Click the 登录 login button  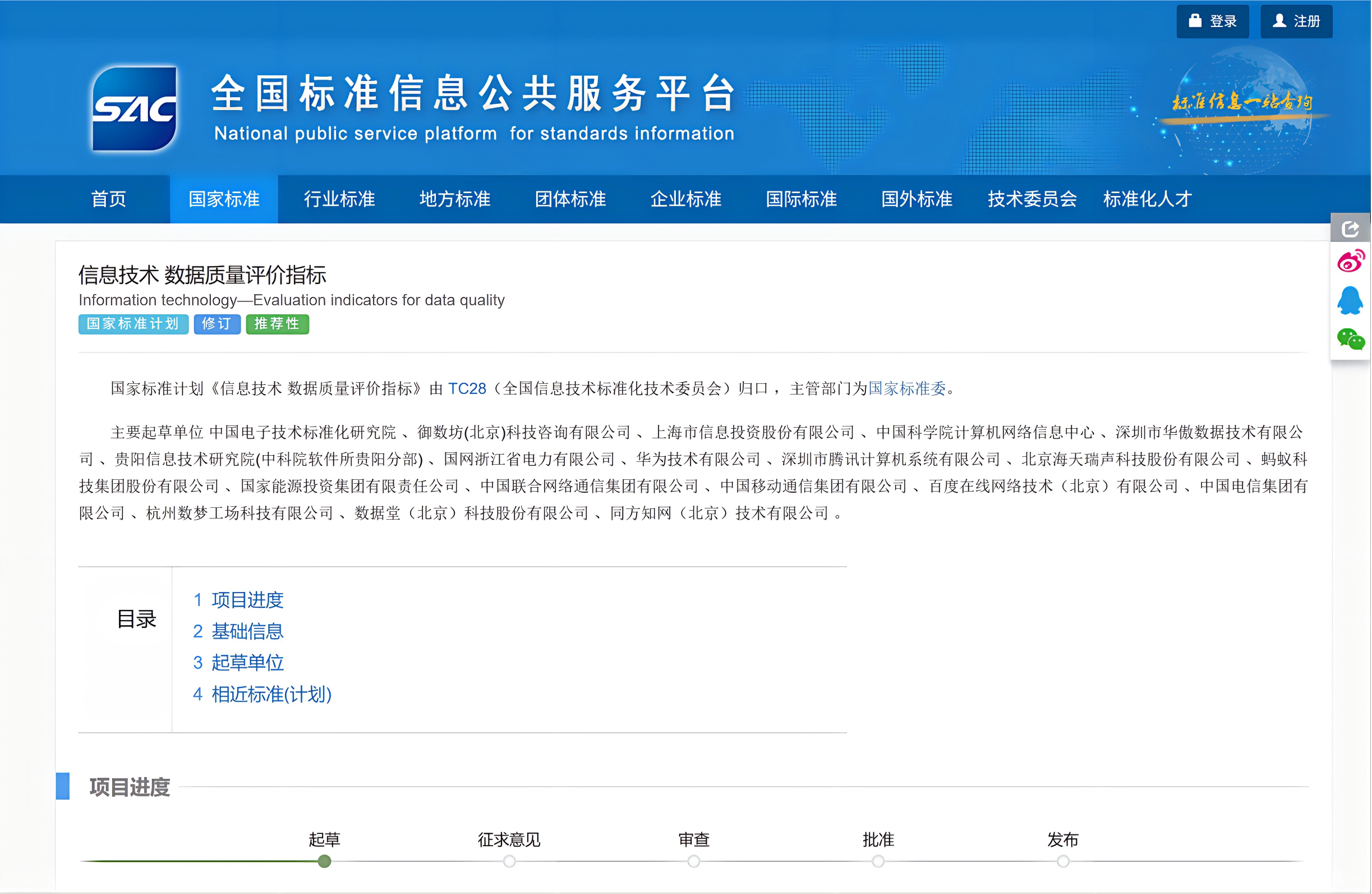[x=1212, y=21]
